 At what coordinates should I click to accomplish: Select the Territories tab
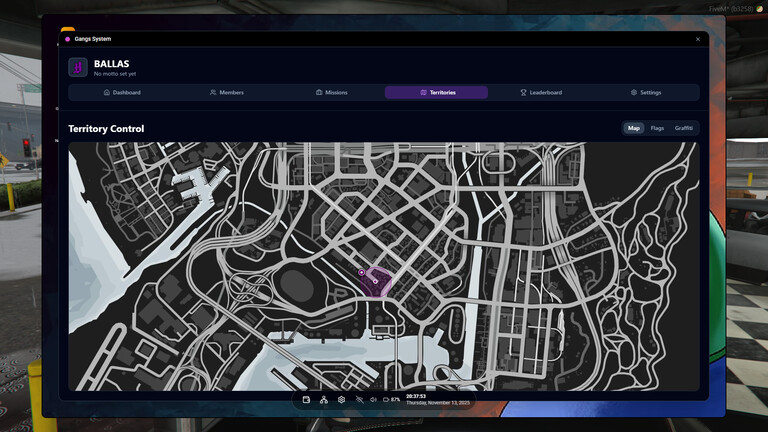[436, 93]
